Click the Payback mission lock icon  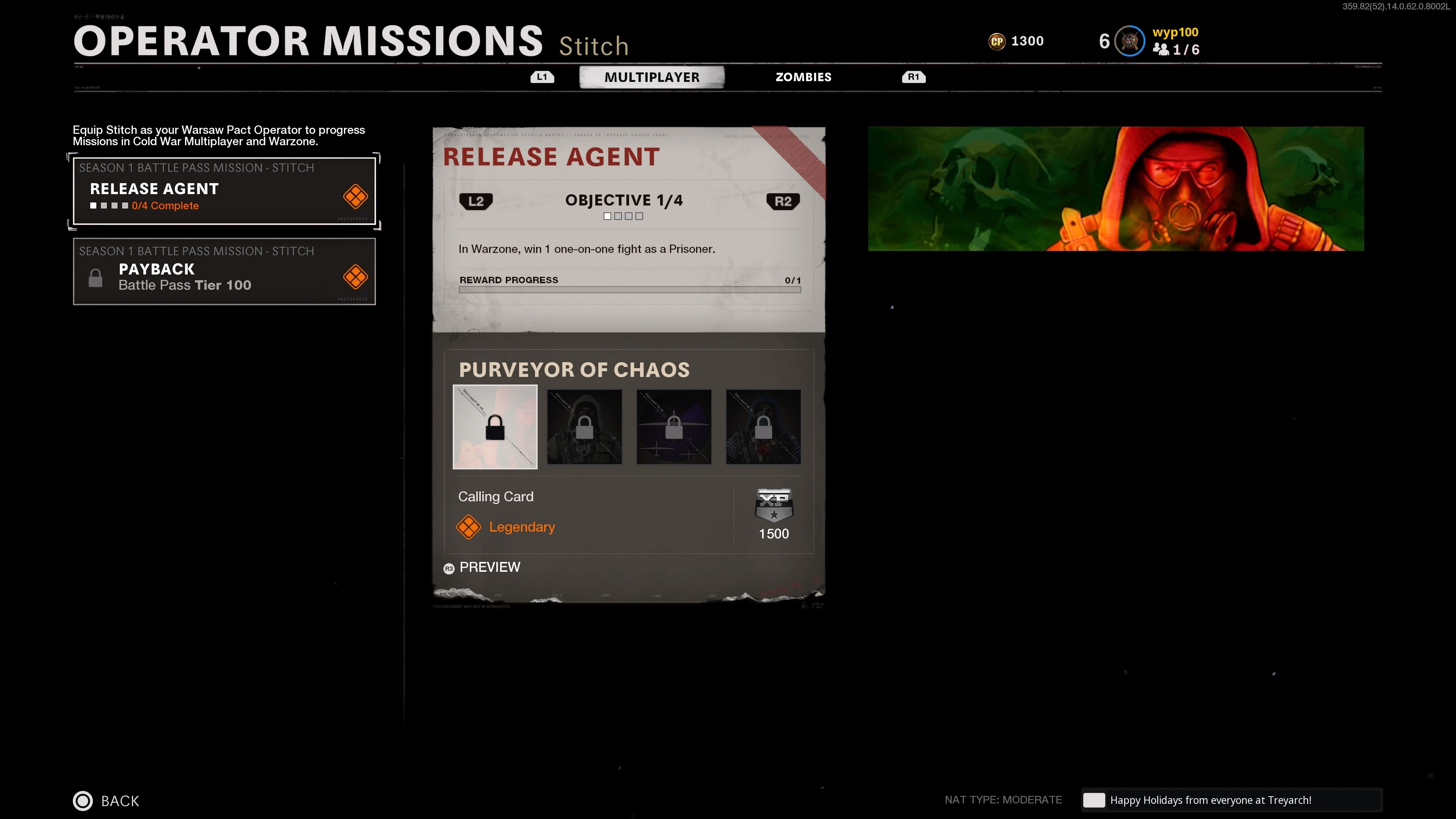click(96, 278)
